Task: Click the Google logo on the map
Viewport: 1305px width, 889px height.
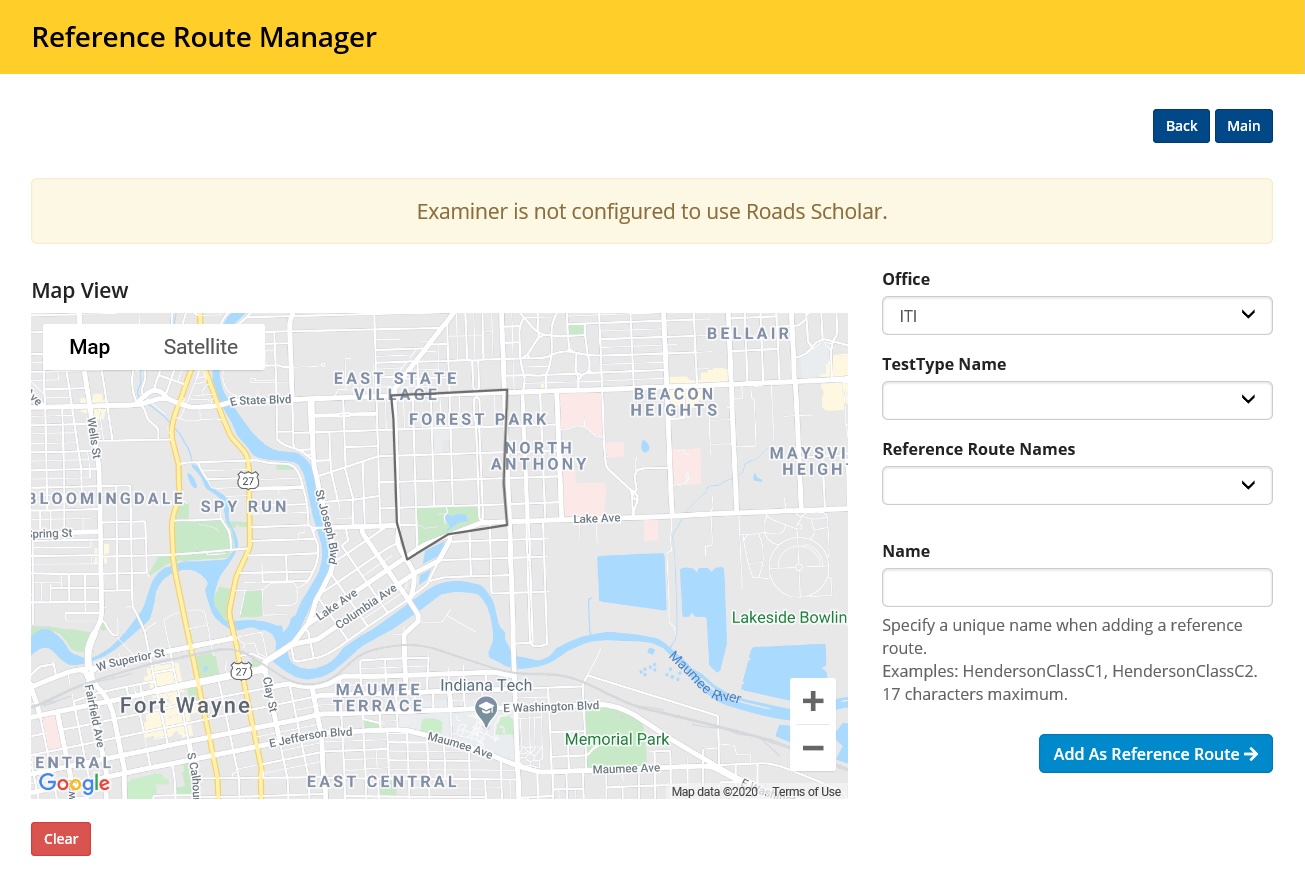Action: coord(75,783)
